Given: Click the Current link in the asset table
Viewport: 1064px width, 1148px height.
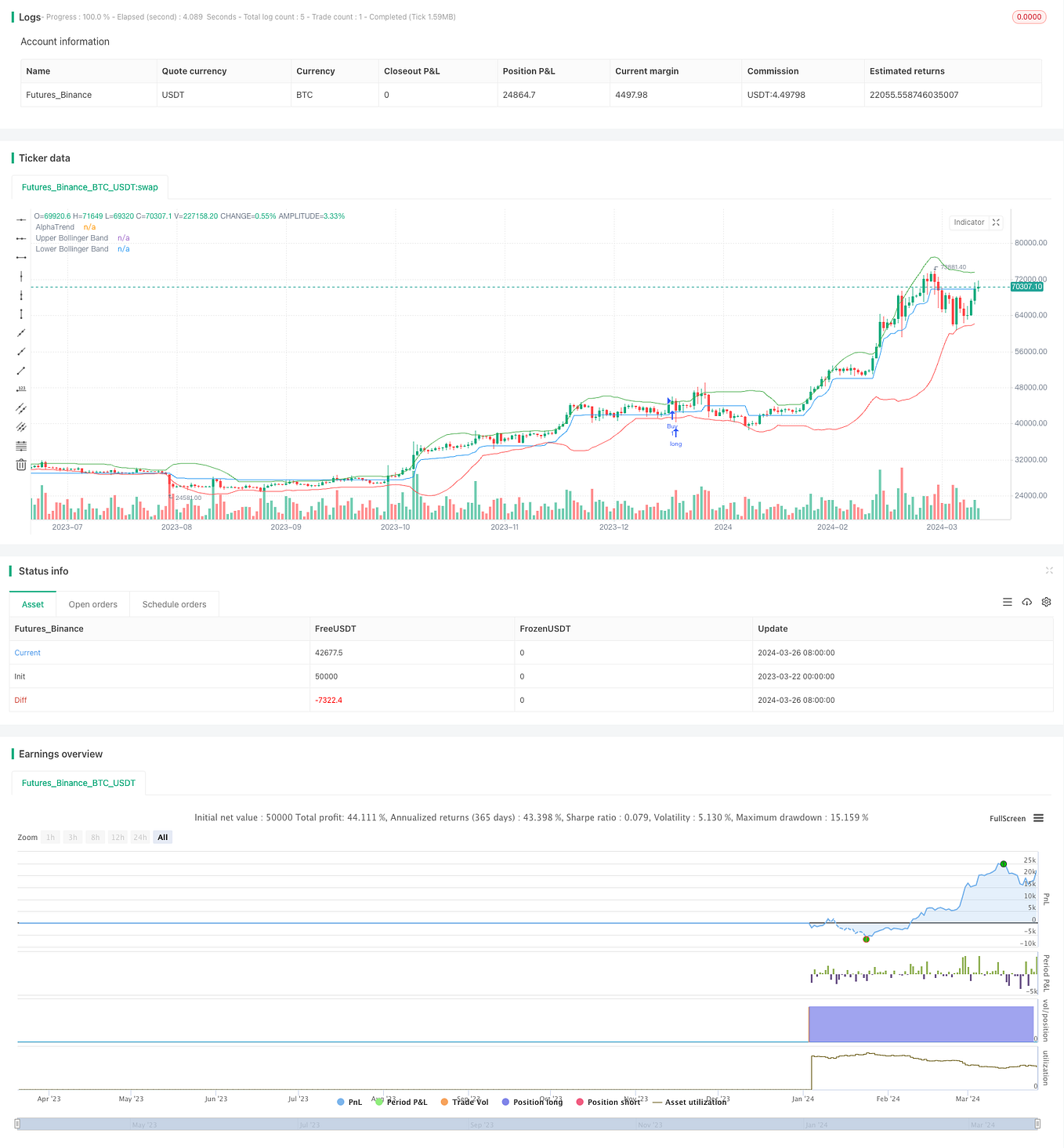Looking at the screenshot, I should pyautogui.click(x=27, y=652).
